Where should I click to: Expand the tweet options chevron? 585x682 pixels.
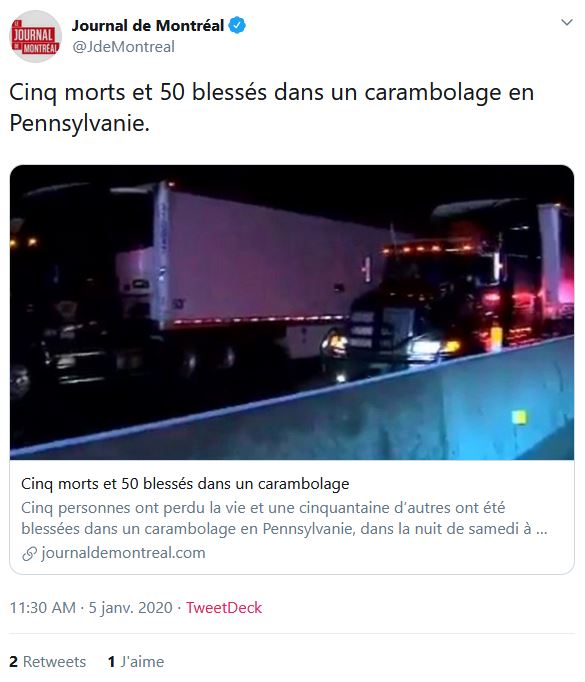point(567,22)
